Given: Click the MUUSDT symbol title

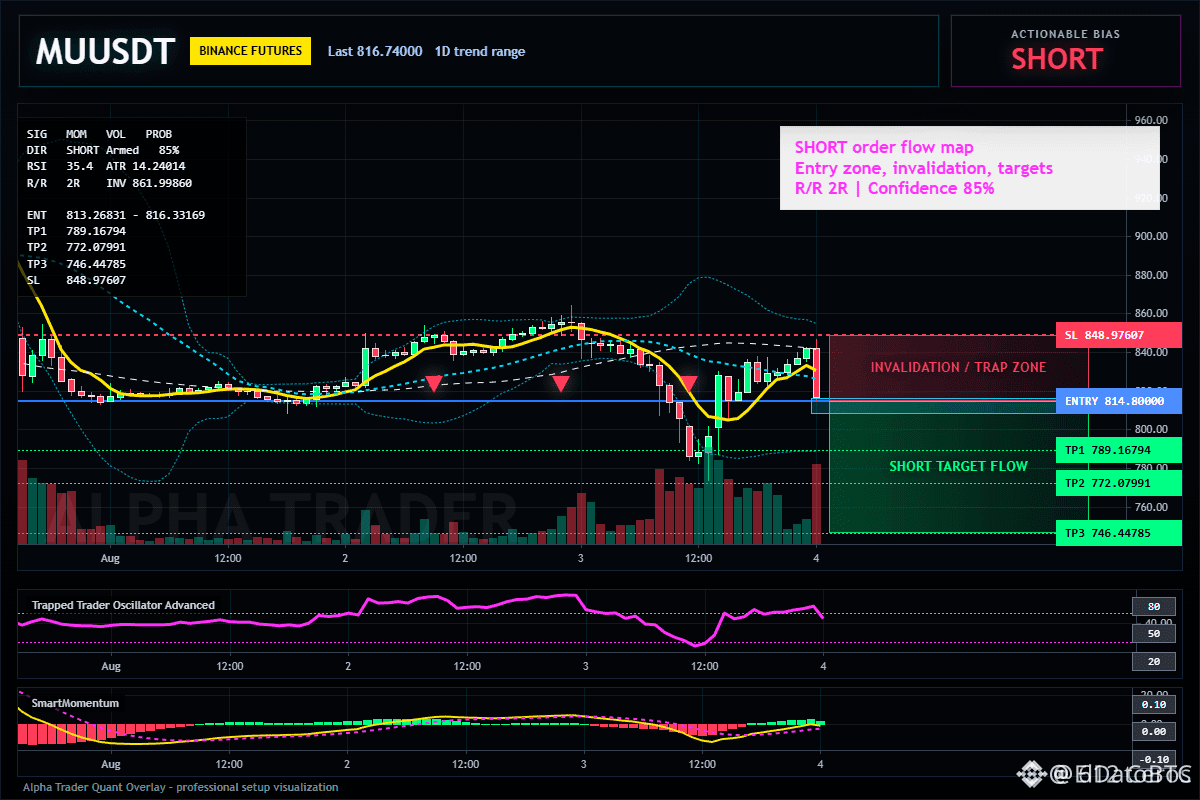Looking at the screenshot, I should click(106, 51).
